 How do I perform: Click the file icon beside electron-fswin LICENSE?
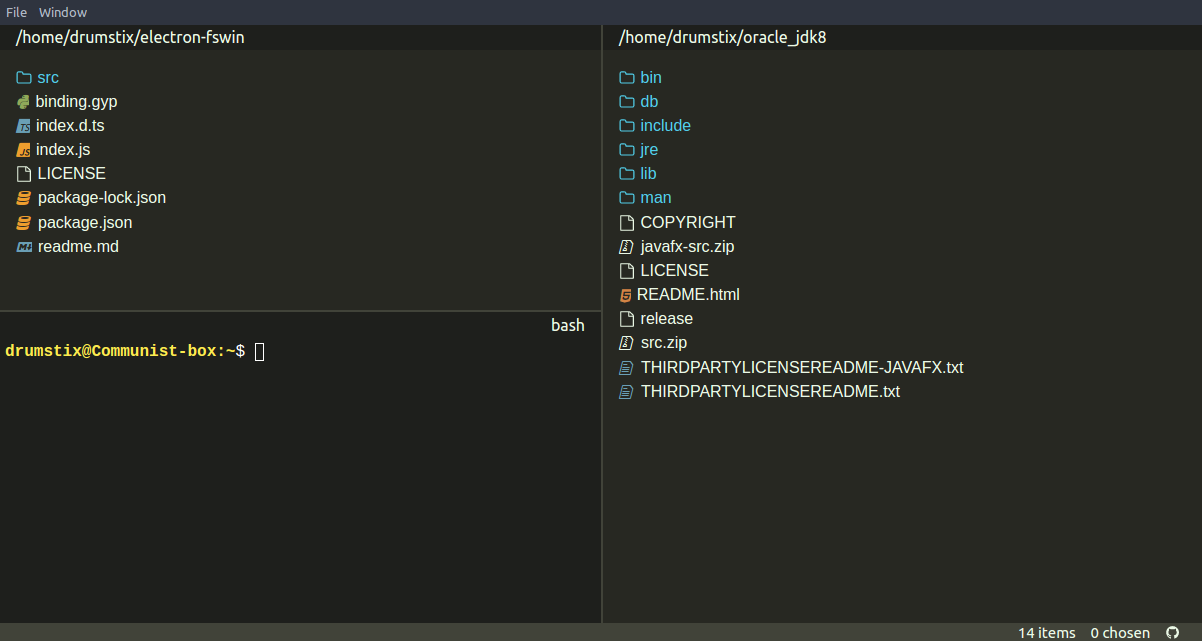pos(24,174)
